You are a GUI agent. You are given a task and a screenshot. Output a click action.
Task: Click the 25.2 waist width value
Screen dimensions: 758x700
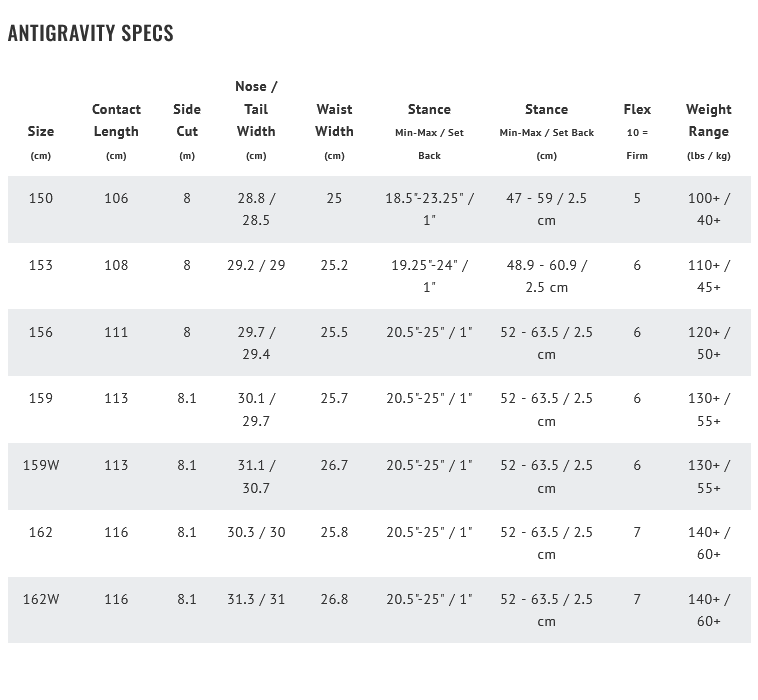tap(334, 265)
